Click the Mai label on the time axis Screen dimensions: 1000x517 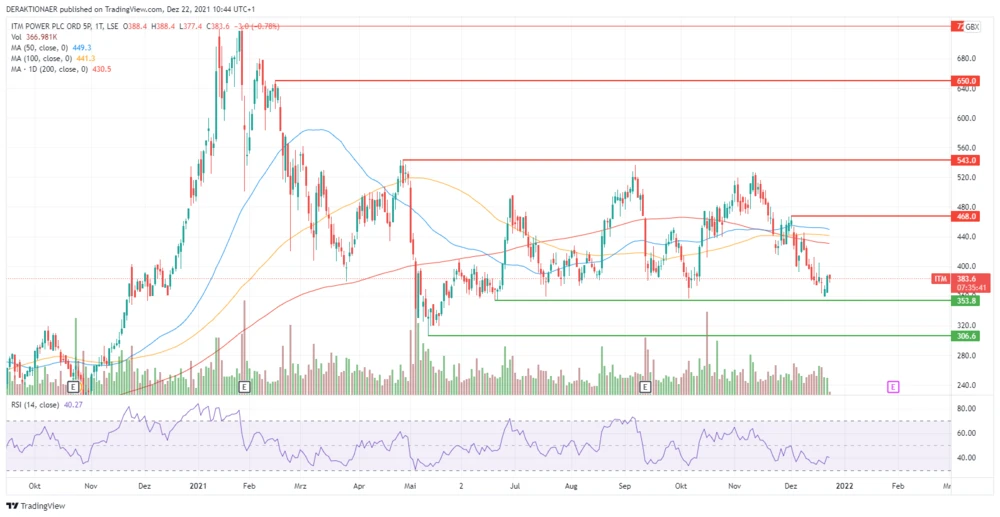411,486
